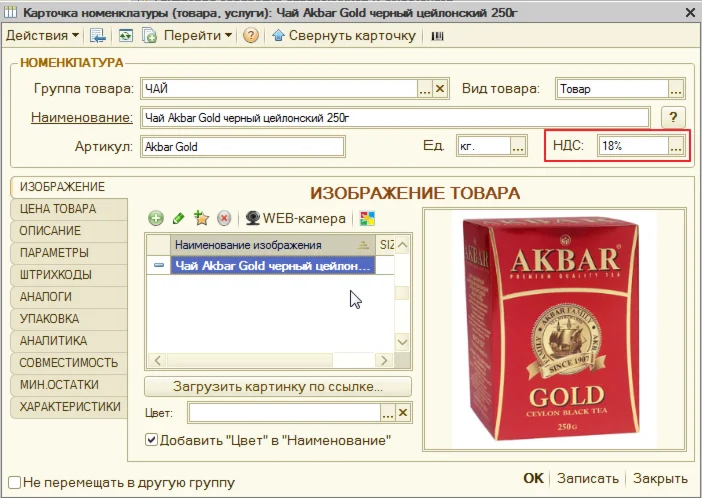Toggle Не перемещать в другую группу checkbox

pyautogui.click(x=14, y=482)
